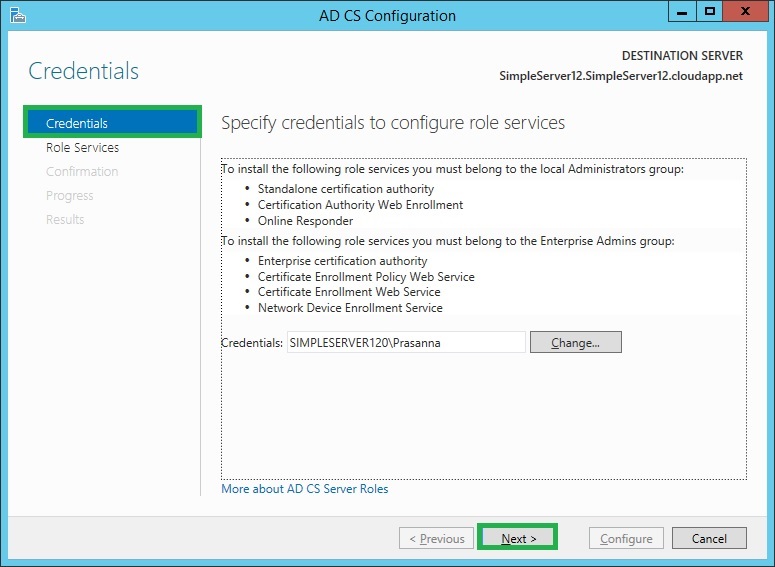Minimize the AD CS Configuration window

pos(682,12)
